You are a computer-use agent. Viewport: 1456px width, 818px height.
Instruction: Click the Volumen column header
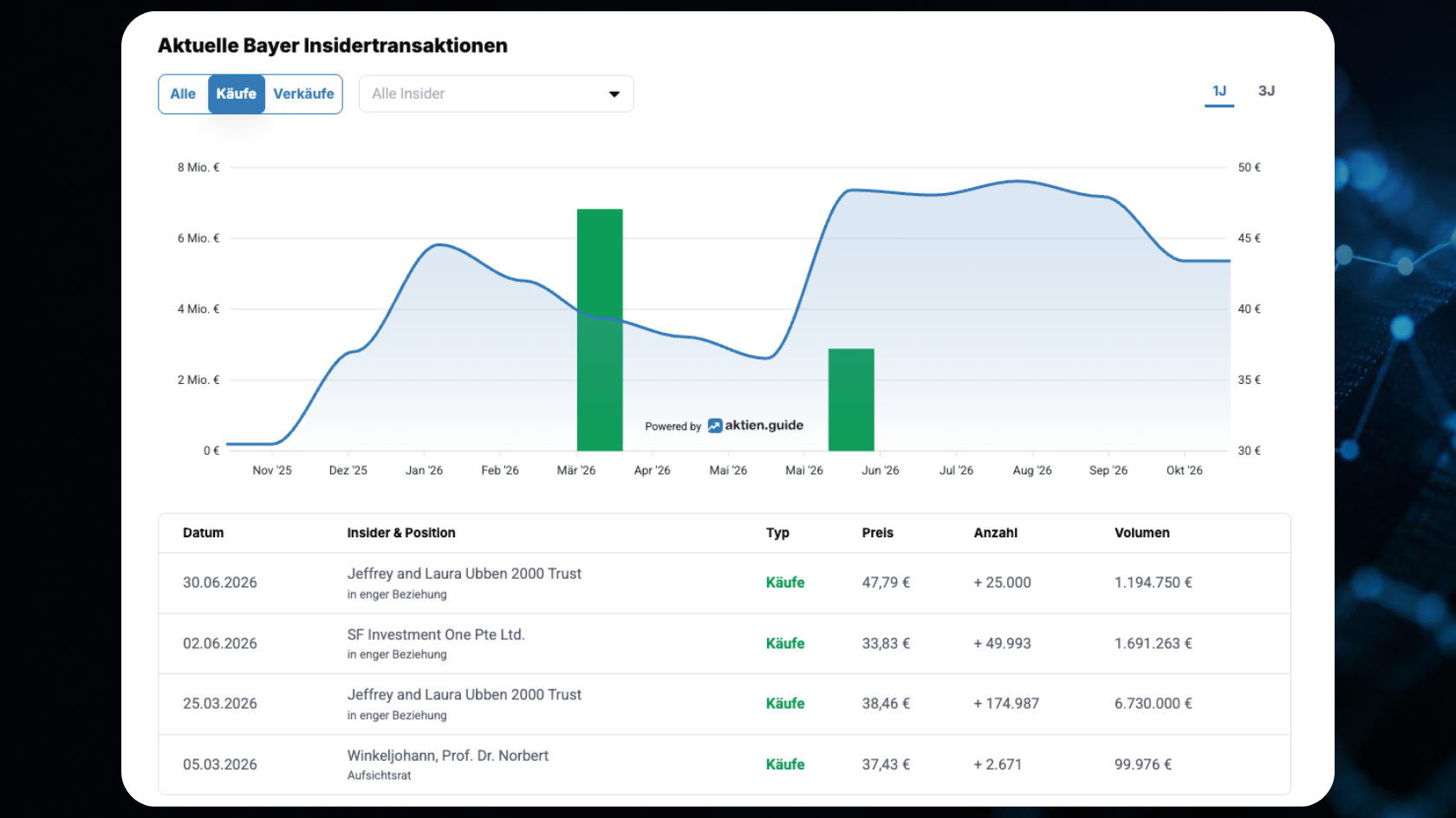click(x=1142, y=533)
